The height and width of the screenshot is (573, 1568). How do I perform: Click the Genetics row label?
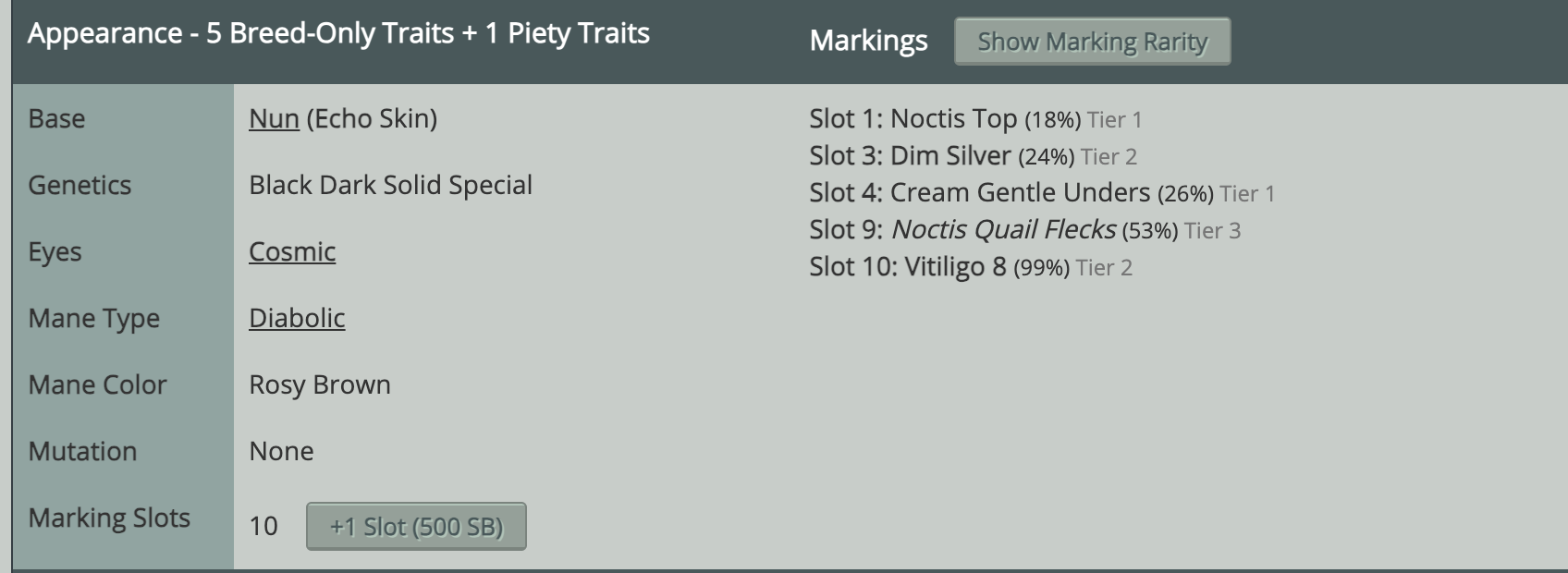[80, 185]
